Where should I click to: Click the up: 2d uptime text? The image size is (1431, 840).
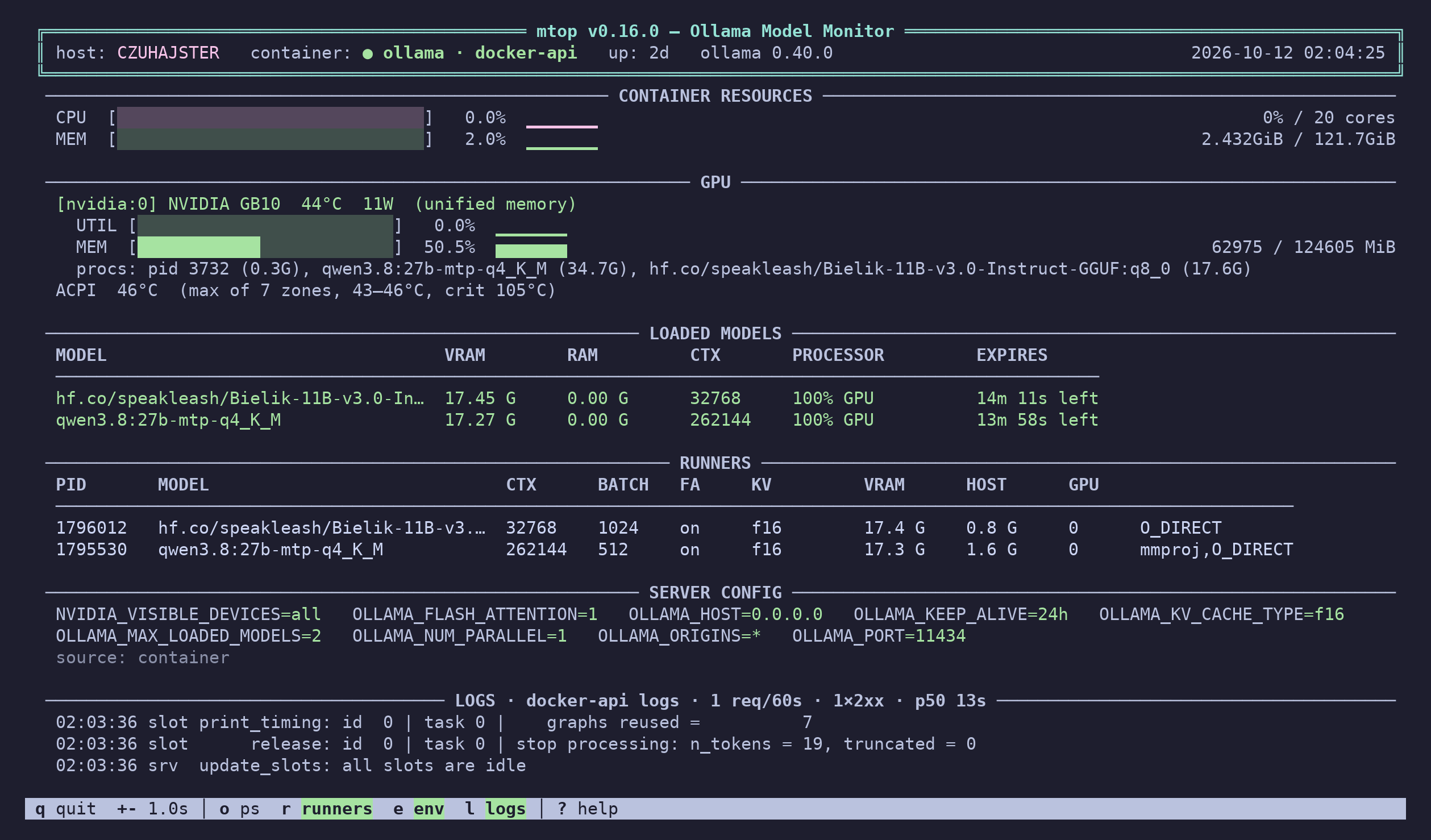click(x=638, y=53)
